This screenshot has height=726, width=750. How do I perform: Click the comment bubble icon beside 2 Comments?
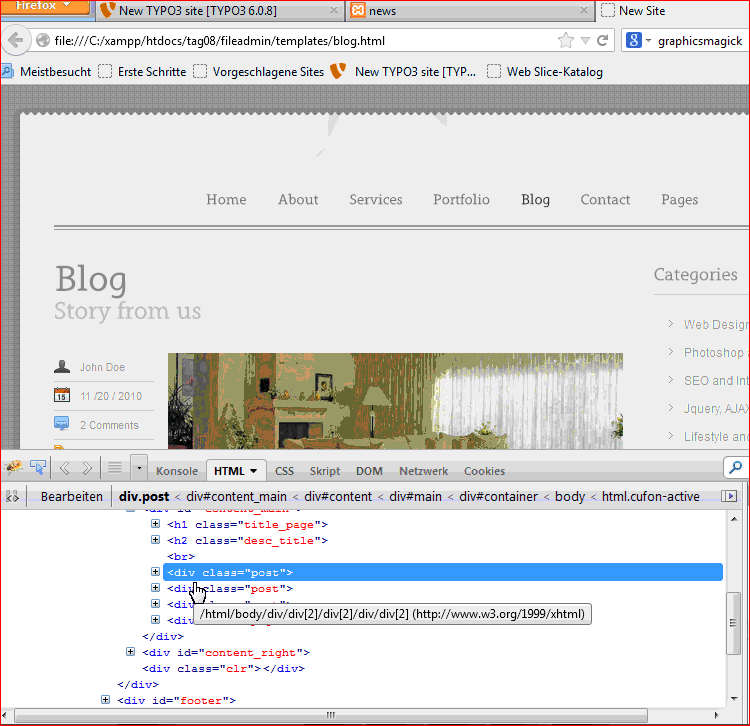(62, 424)
